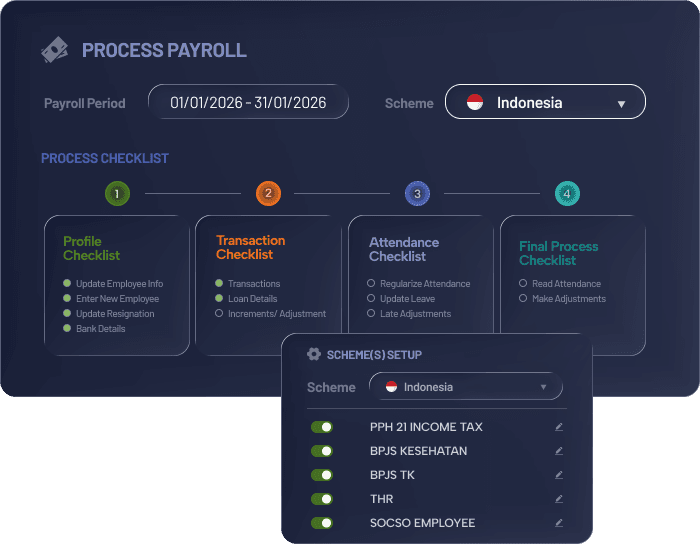Screen dimensions: 700x544
Task: Edit the PPH 21 Income Tax scheme
Action: [558, 427]
